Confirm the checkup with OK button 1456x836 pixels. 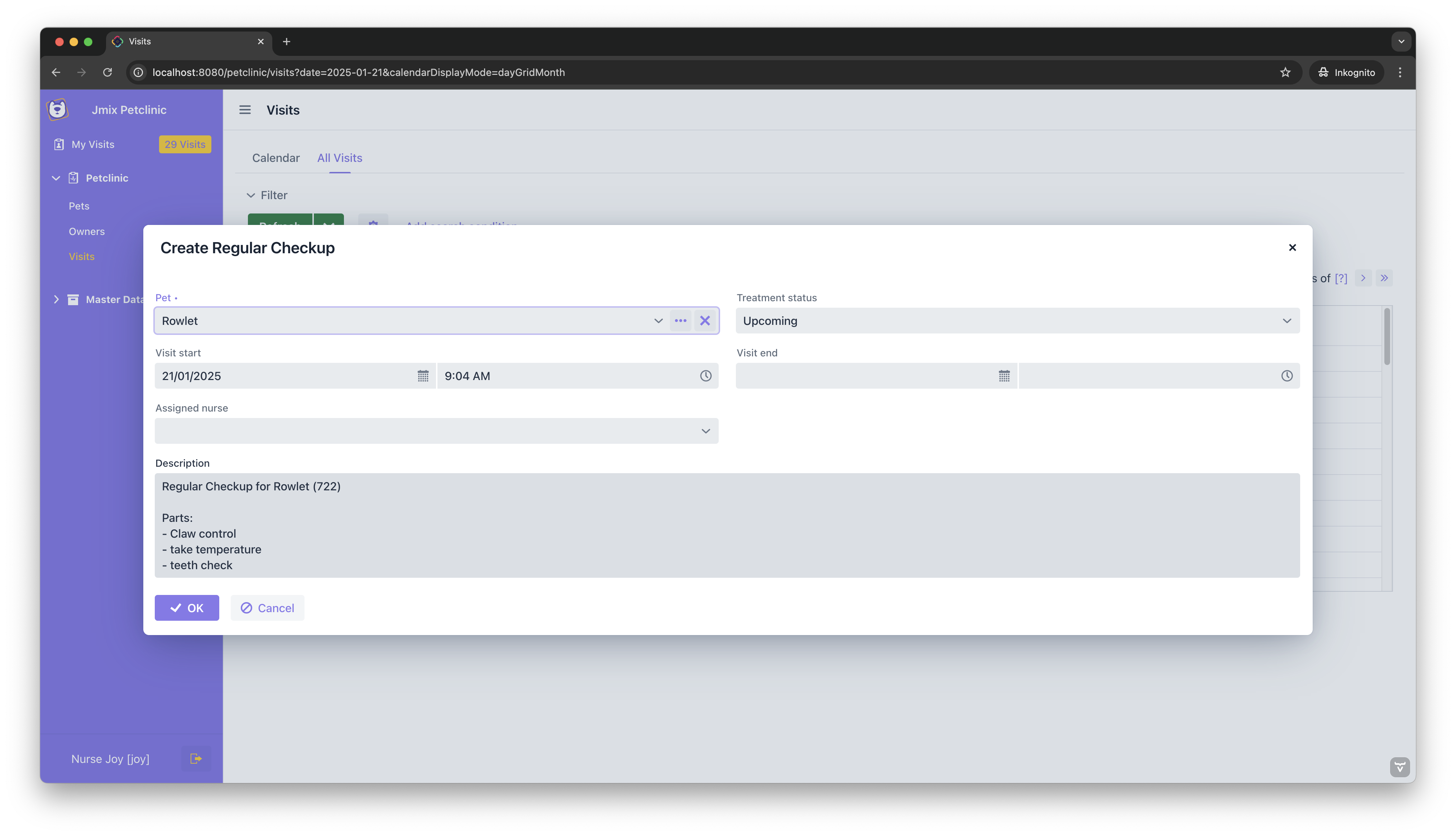(x=187, y=607)
